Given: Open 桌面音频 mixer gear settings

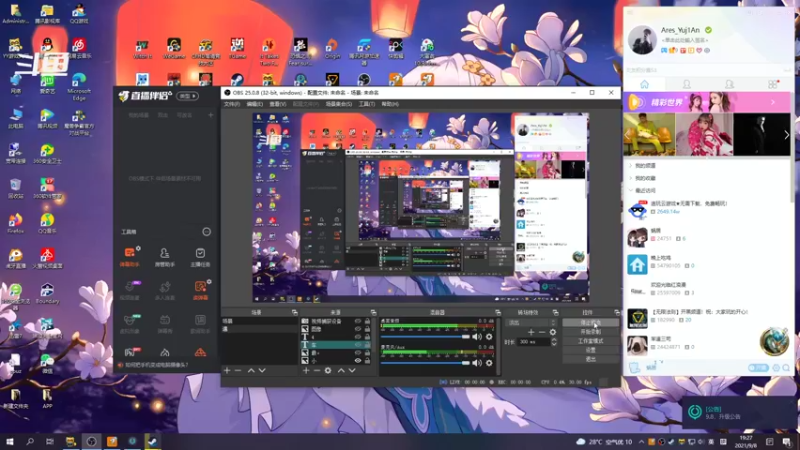Looking at the screenshot, I should coord(489,337).
